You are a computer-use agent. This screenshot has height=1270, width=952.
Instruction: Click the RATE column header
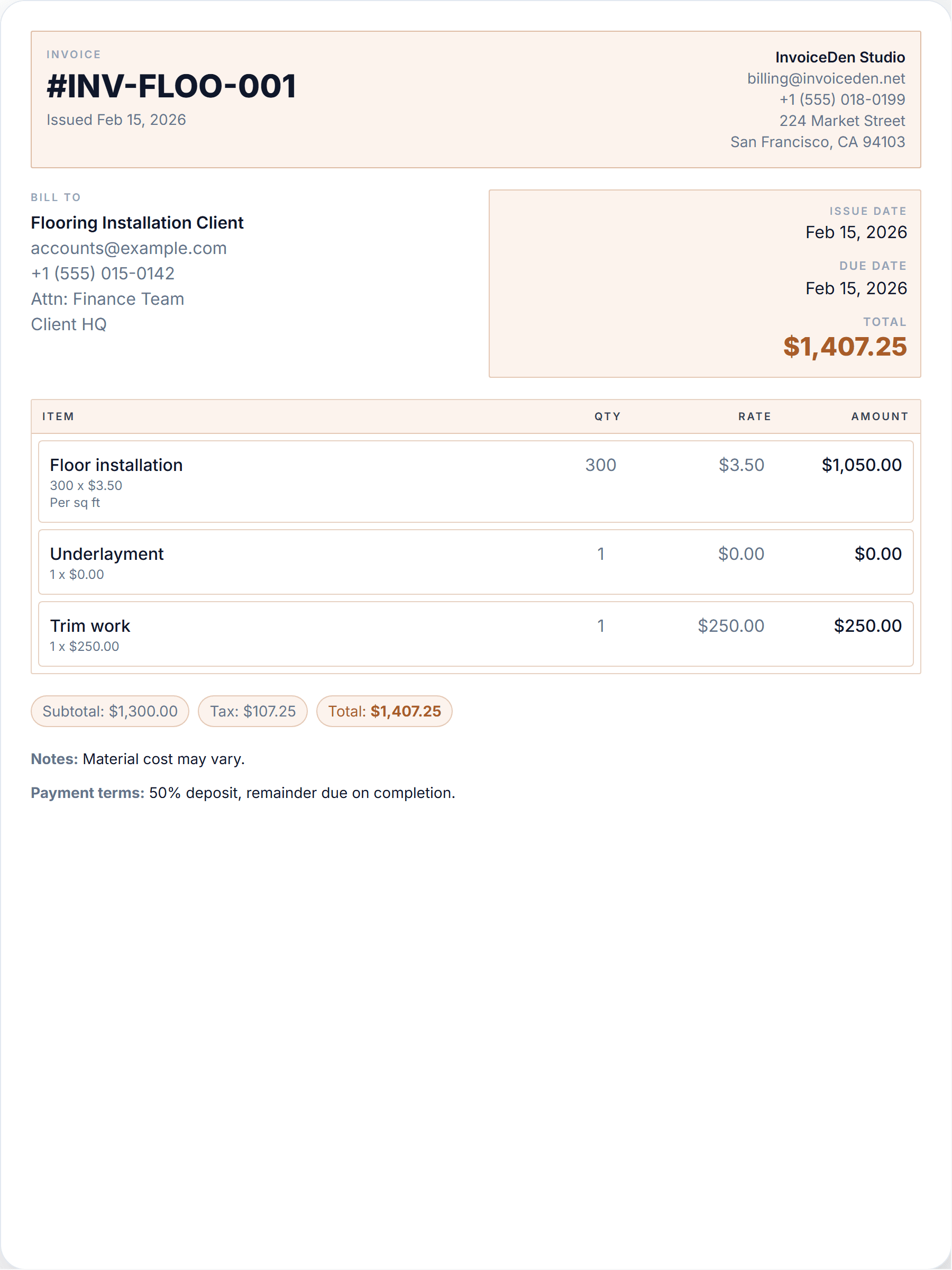click(x=755, y=417)
